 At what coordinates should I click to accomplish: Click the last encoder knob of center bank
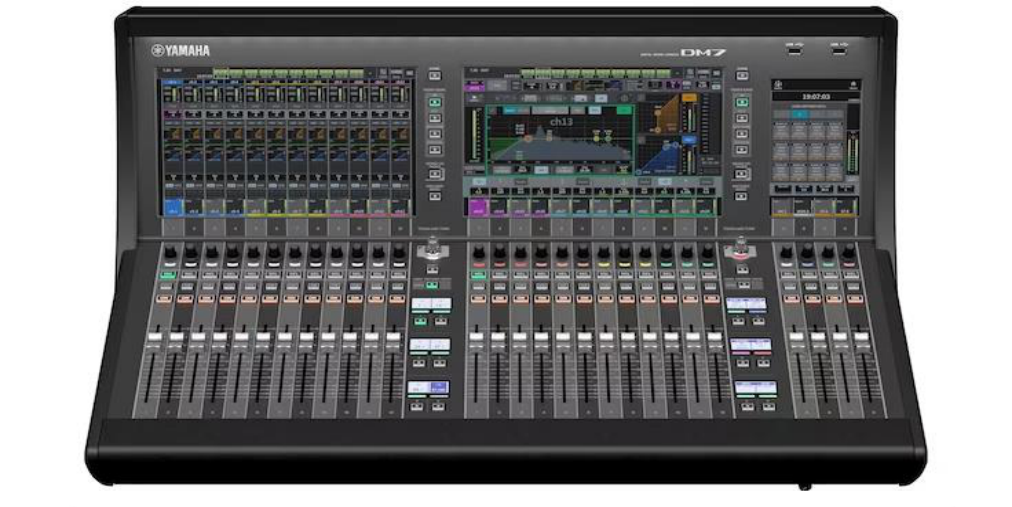pos(708,253)
